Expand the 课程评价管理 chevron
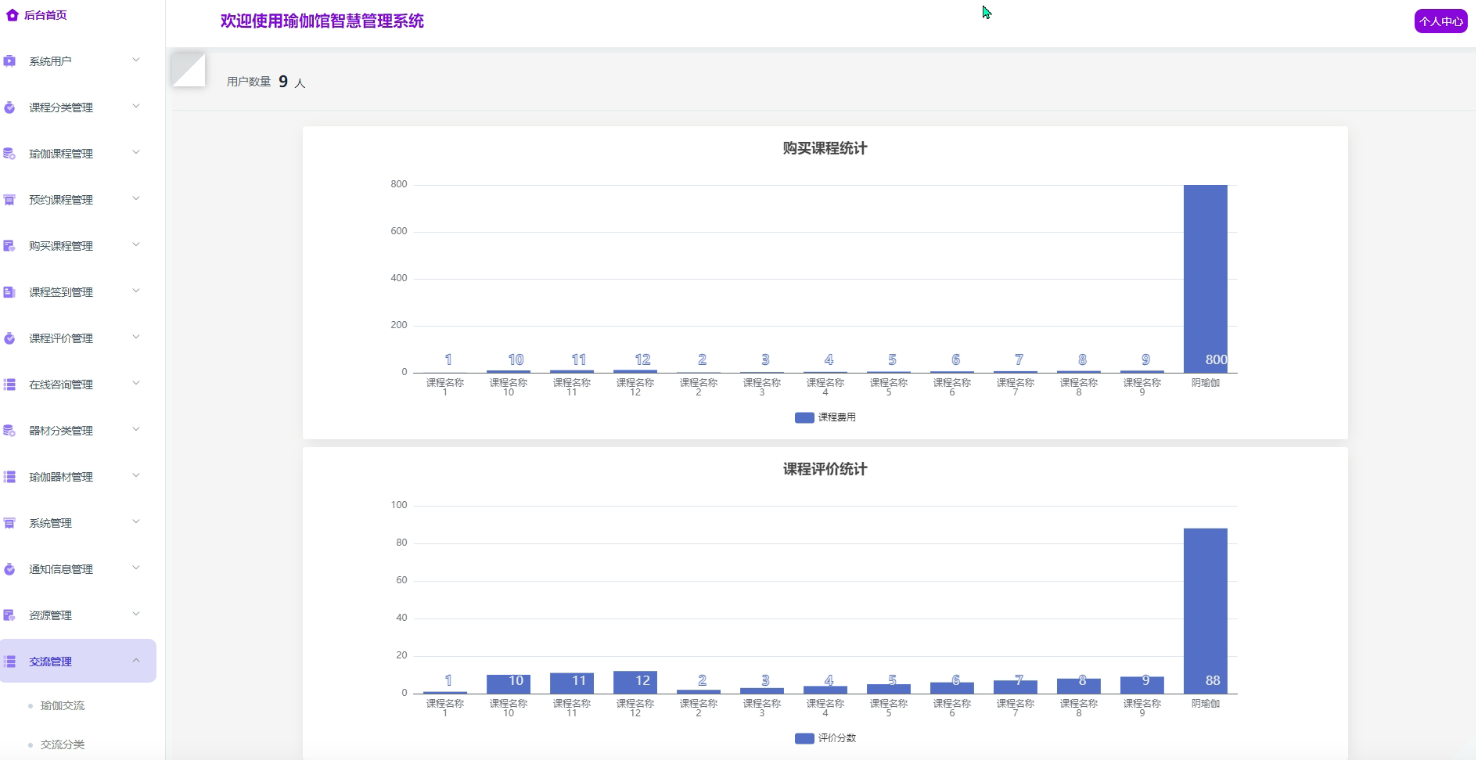The width and height of the screenshot is (1476, 760). tap(136, 337)
